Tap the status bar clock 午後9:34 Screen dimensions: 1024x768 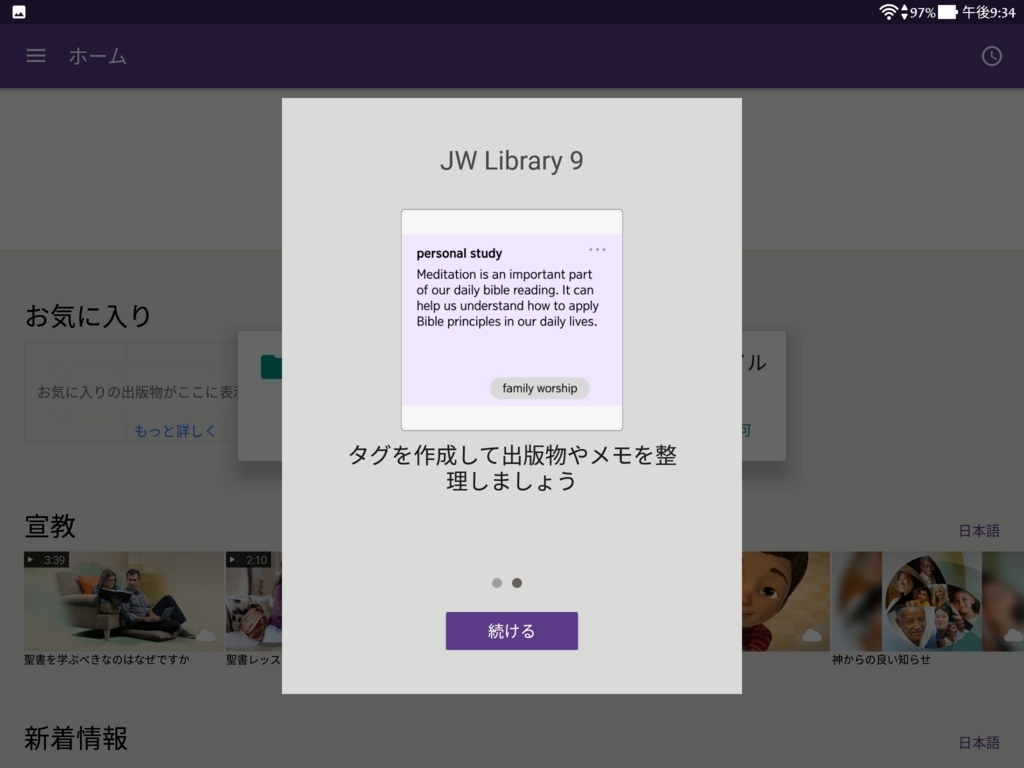point(989,12)
